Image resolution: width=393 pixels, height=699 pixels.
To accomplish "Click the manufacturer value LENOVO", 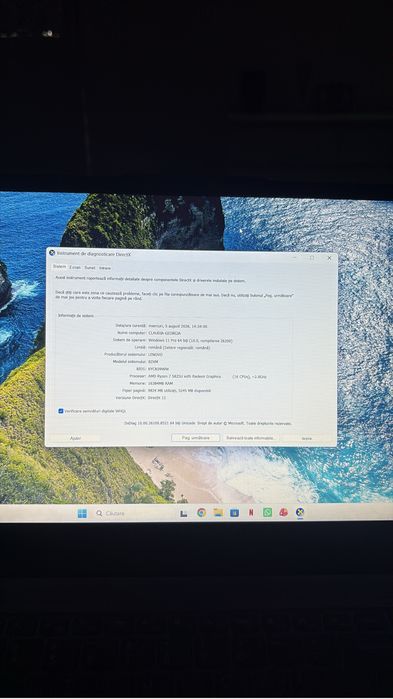I will click(156, 354).
